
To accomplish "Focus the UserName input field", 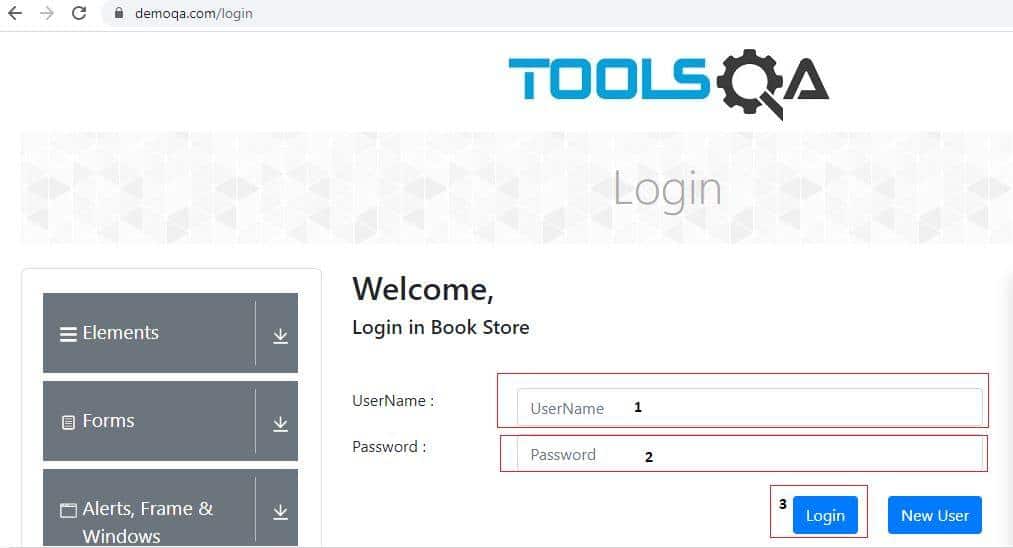I will tap(749, 407).
